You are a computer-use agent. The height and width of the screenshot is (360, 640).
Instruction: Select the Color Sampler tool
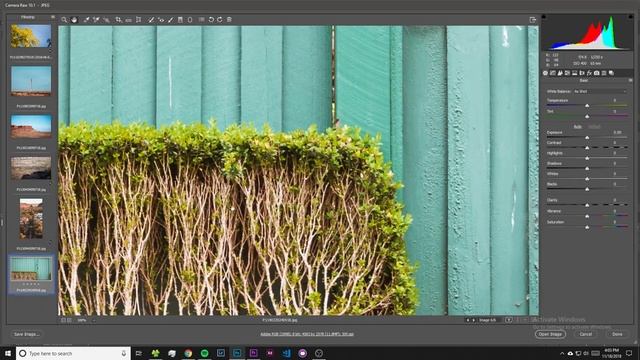[x=96, y=20]
